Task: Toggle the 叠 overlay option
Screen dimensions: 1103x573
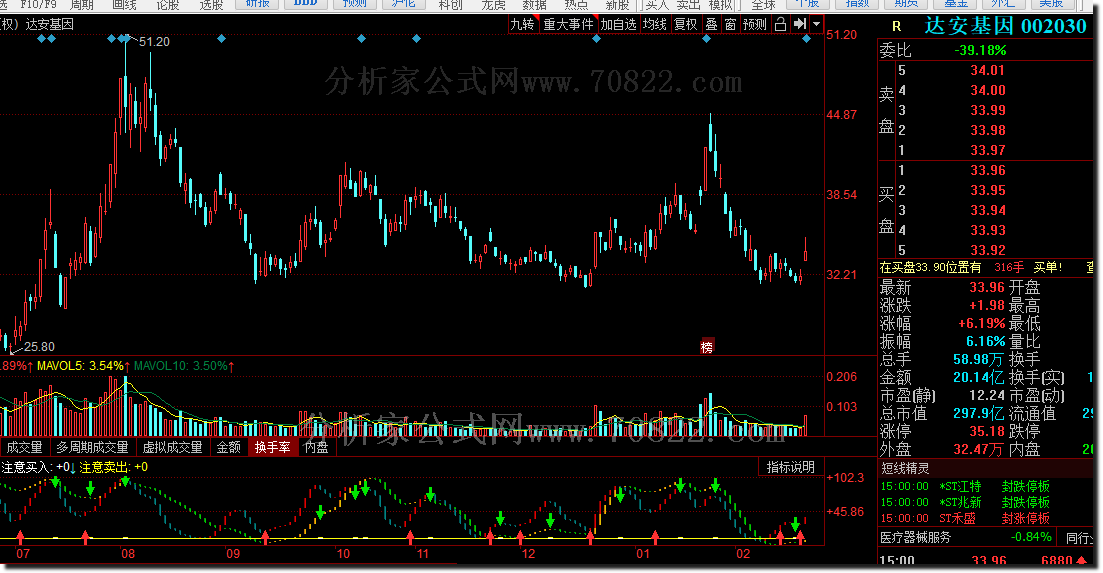Action: [x=712, y=24]
